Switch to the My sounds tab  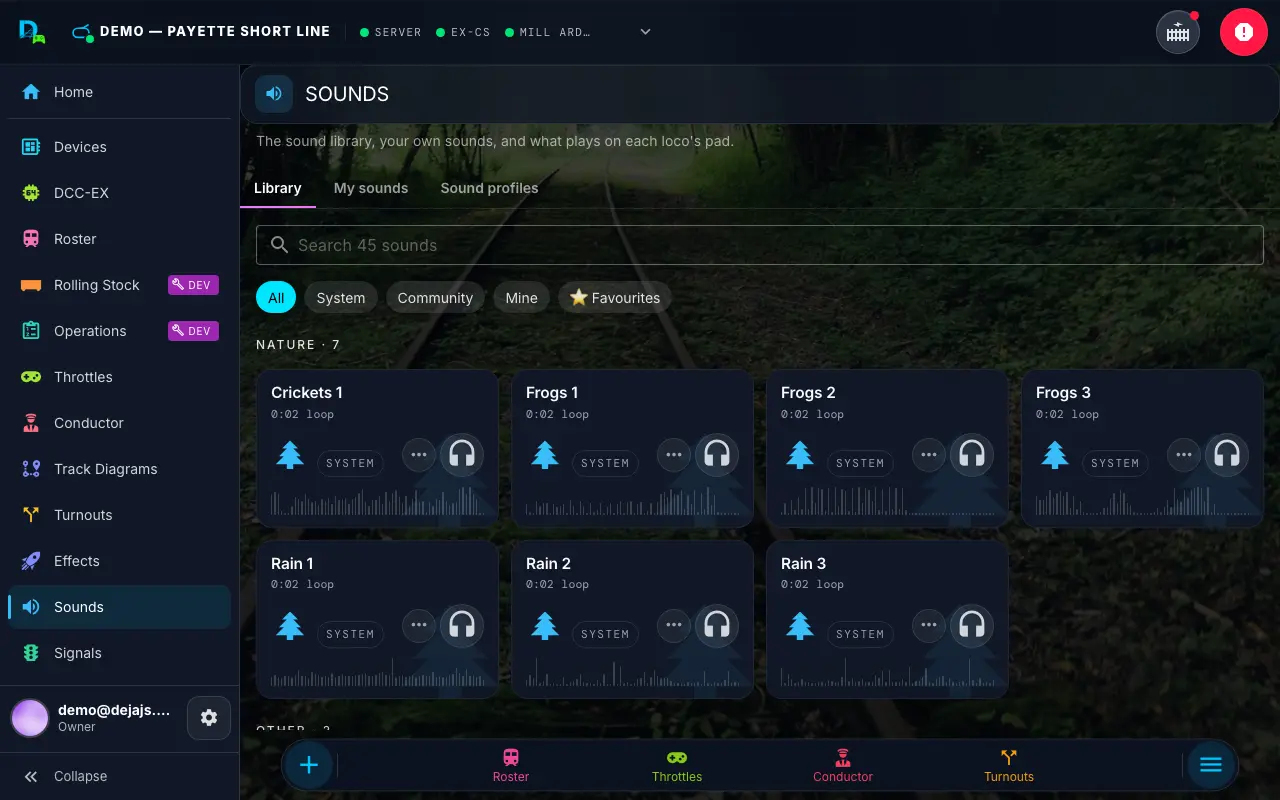pyautogui.click(x=371, y=188)
